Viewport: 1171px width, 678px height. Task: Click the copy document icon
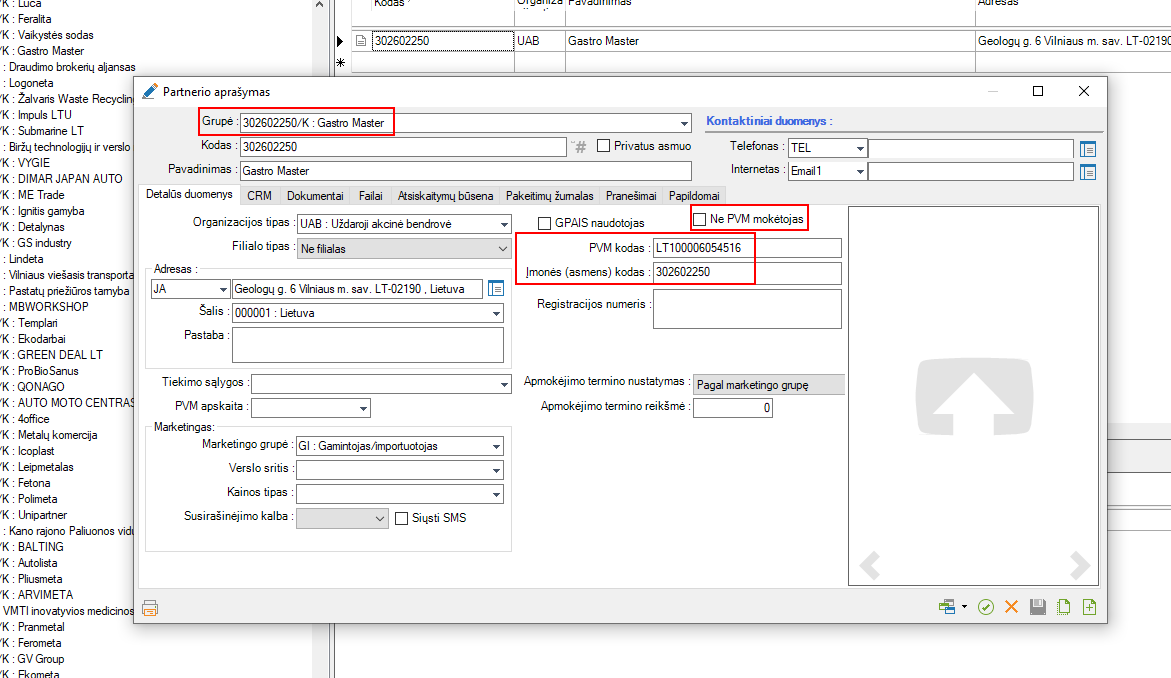click(x=1065, y=607)
